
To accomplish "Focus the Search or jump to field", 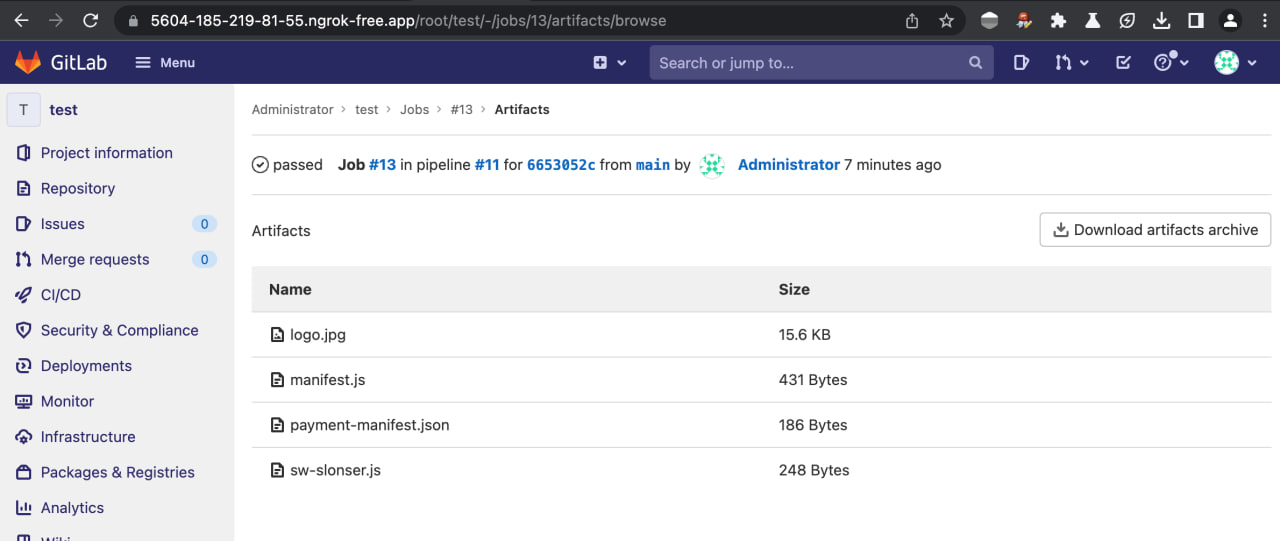I will 810,62.
